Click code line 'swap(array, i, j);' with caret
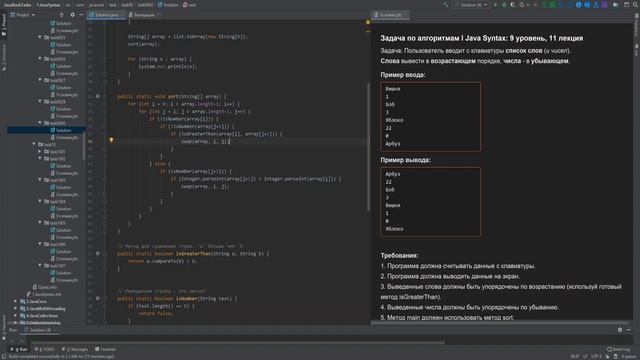The width and height of the screenshot is (640, 360). (206, 141)
